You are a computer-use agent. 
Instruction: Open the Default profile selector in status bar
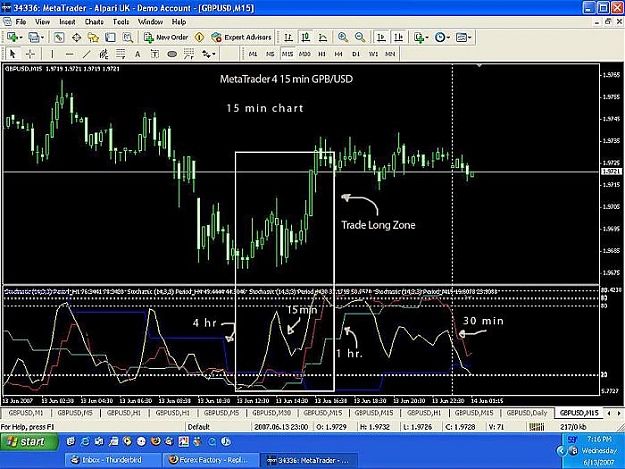(x=199, y=427)
